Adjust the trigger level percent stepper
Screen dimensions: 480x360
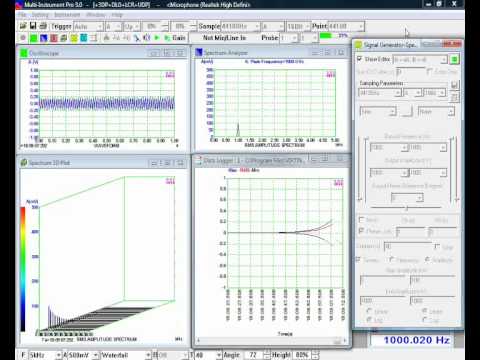pyautogui.click(x=165, y=26)
